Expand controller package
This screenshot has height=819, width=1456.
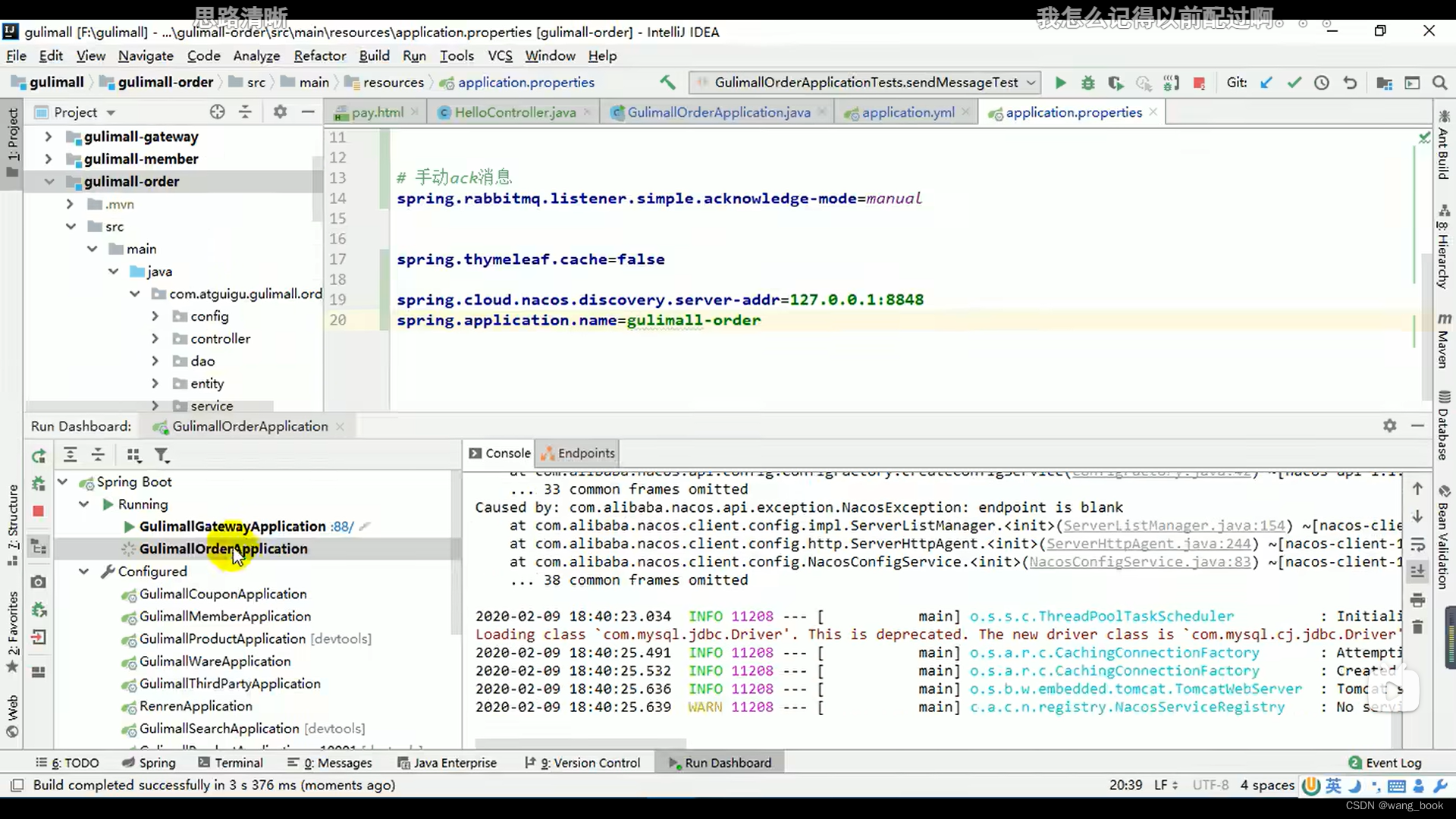tap(155, 338)
